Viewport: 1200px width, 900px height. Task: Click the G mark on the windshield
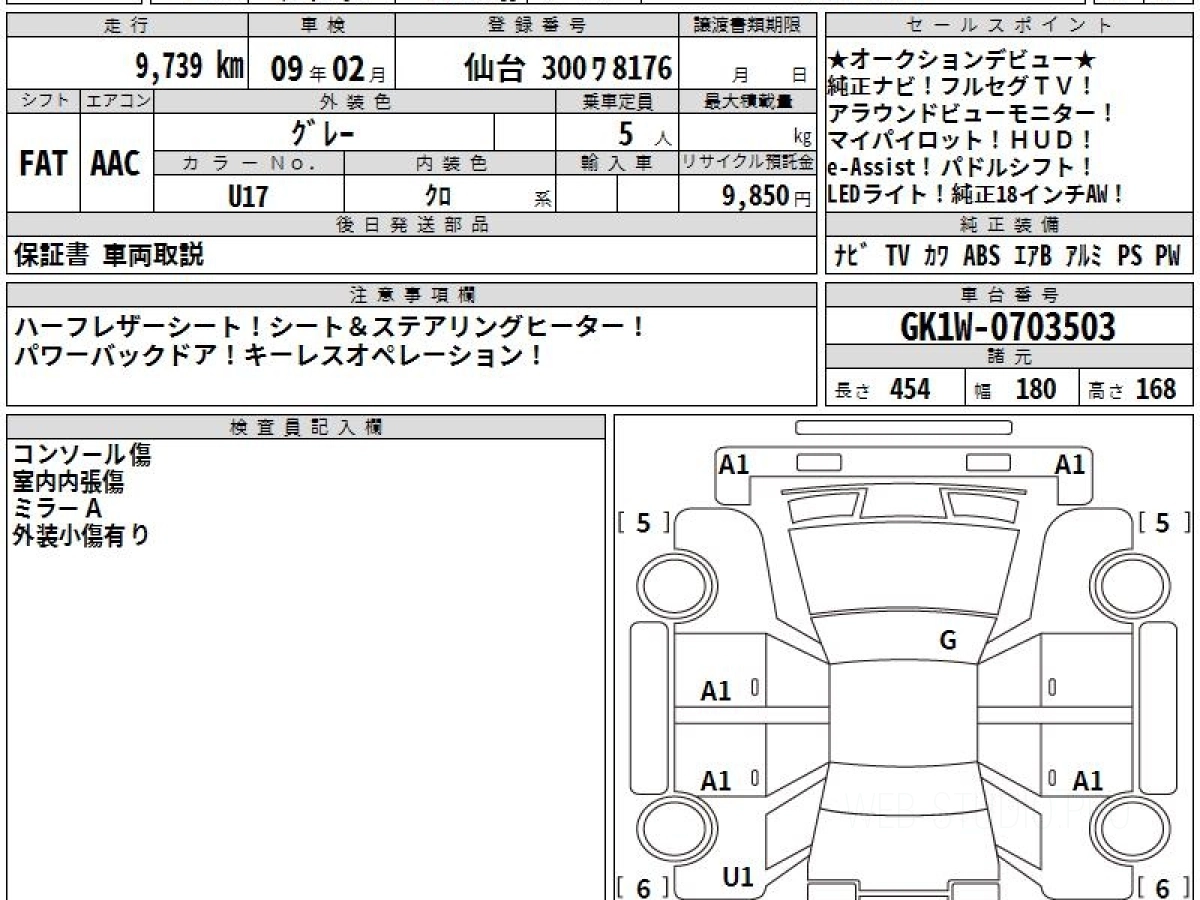947,641
